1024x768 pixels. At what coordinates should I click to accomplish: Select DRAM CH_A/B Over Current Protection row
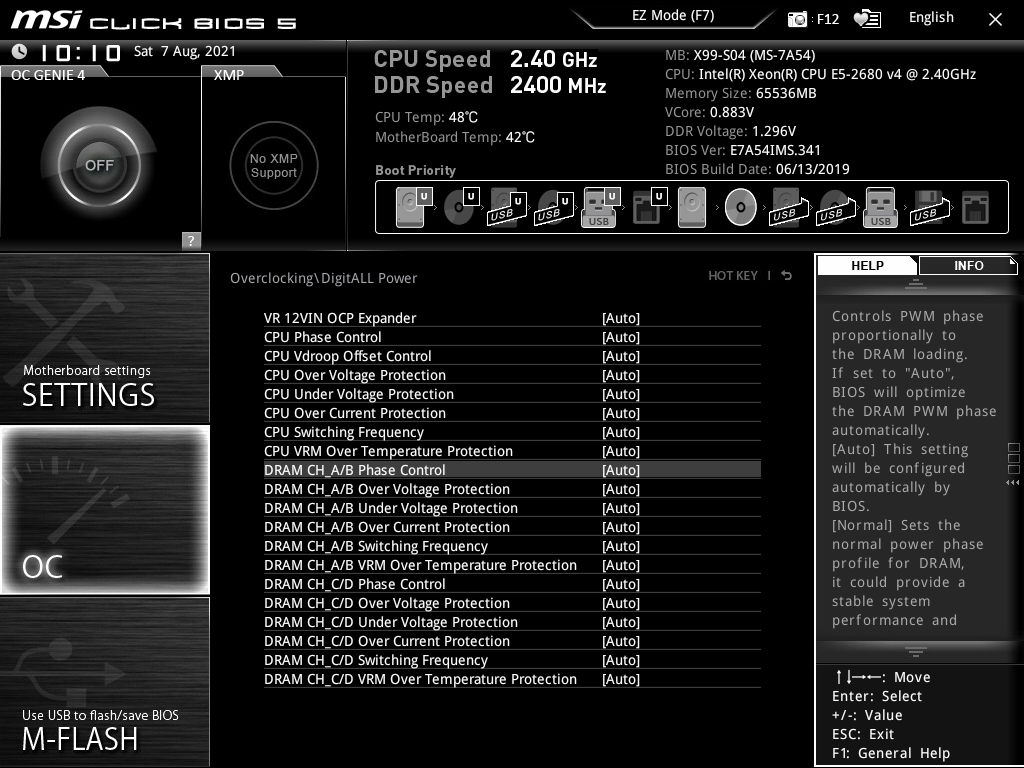512,527
